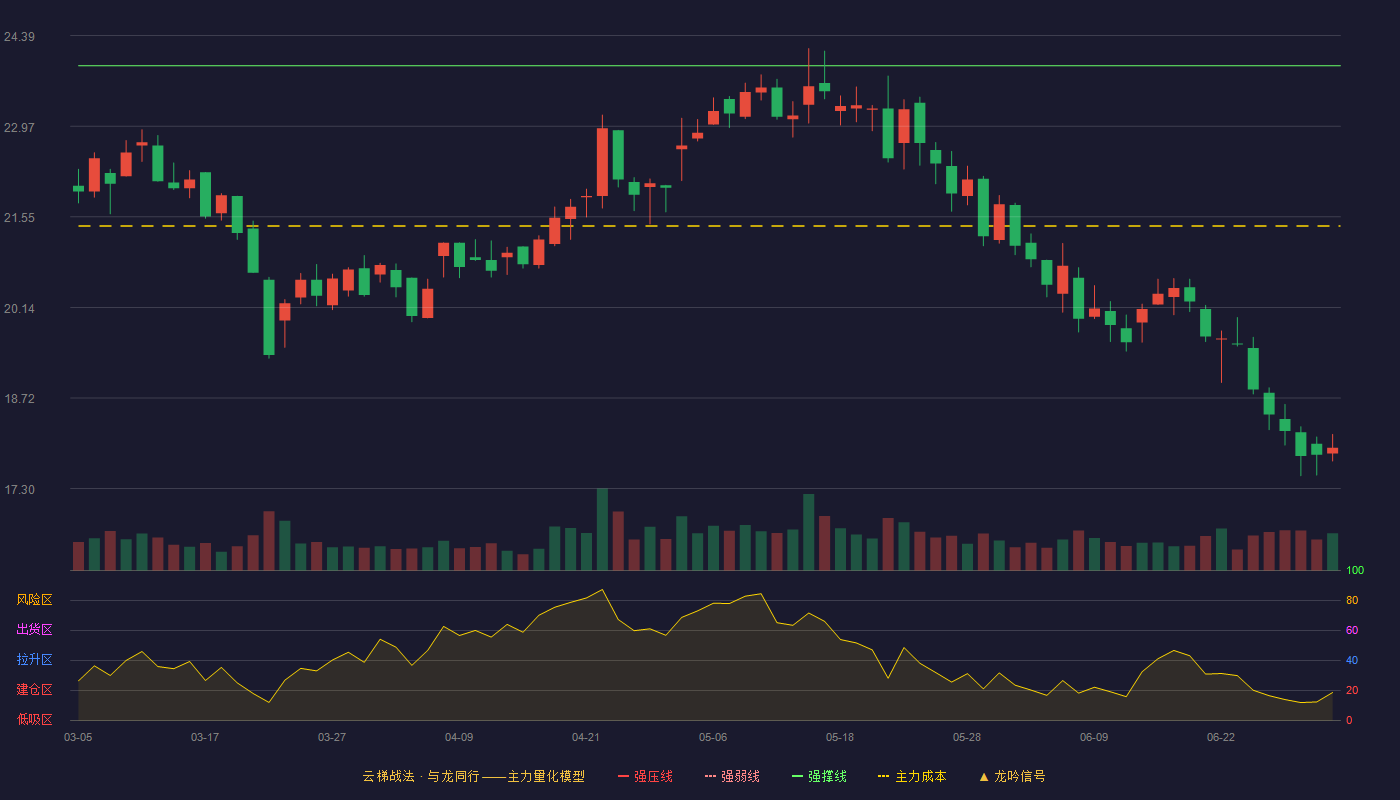
Task: Click the blue 40 indicator axis value
Action: click(1352, 660)
